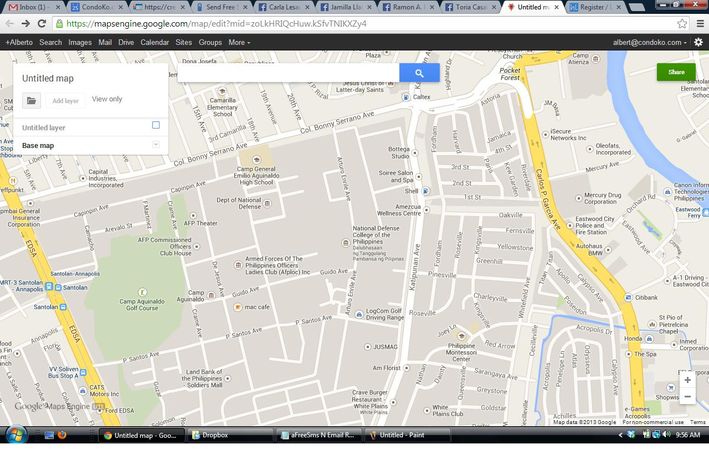Viewport: 709px width, 475px height.
Task: Click the mac cafe map icon
Action: click(x=238, y=307)
